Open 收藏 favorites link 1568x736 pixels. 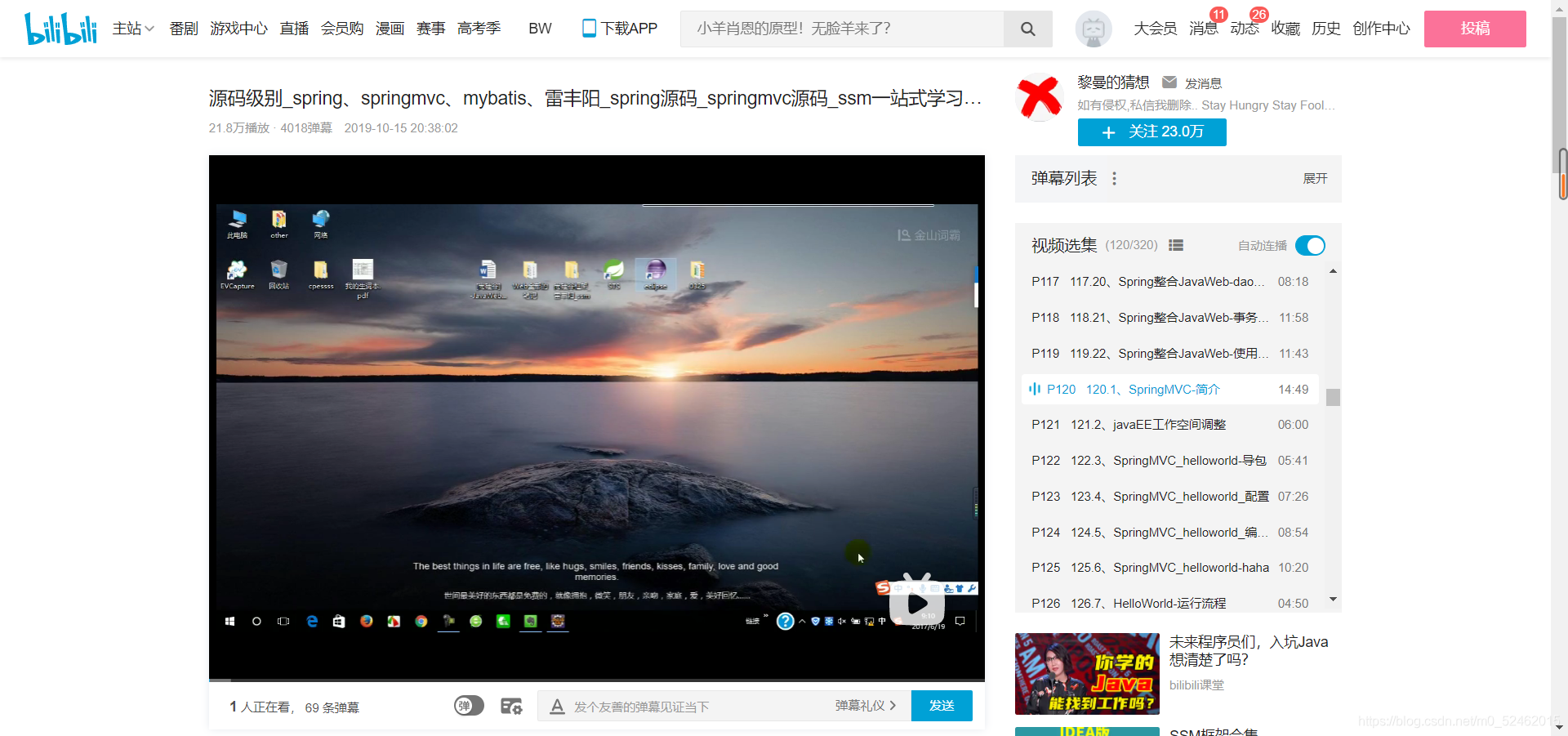pyautogui.click(x=1285, y=29)
